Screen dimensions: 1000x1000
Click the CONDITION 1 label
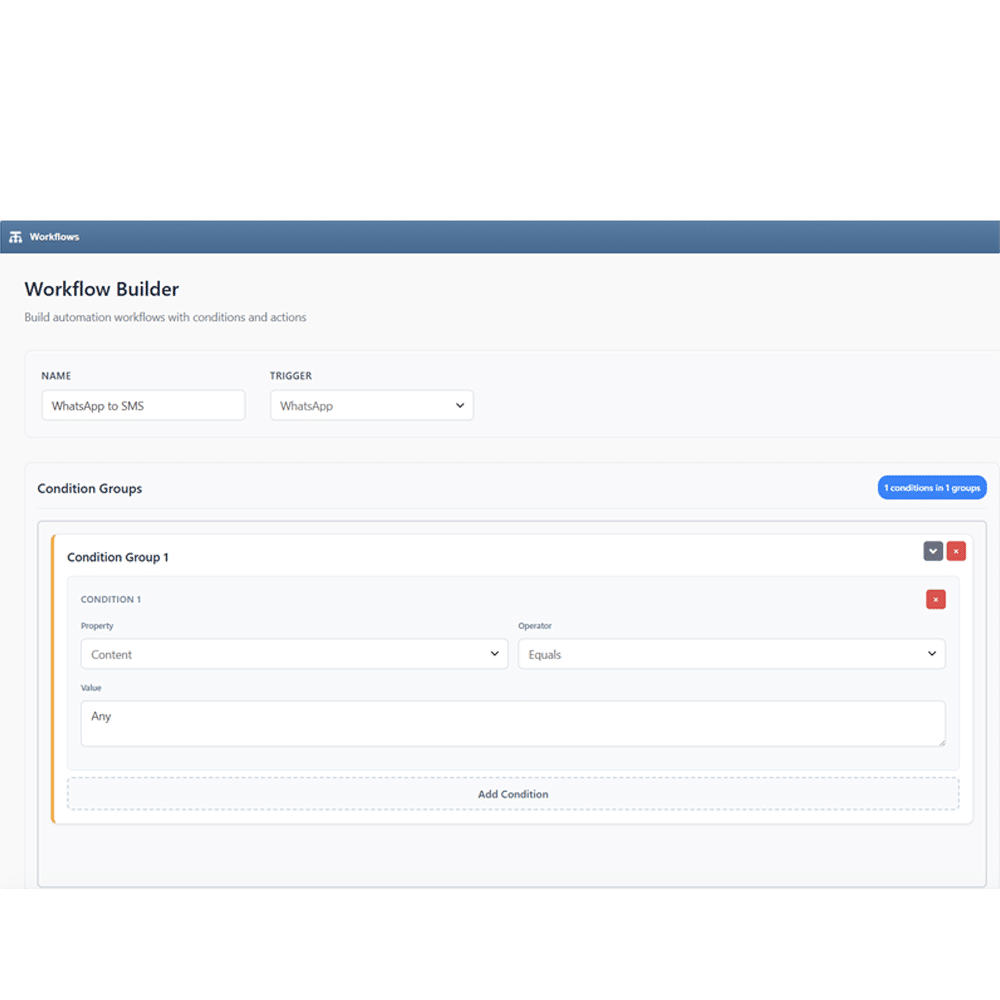(x=111, y=600)
